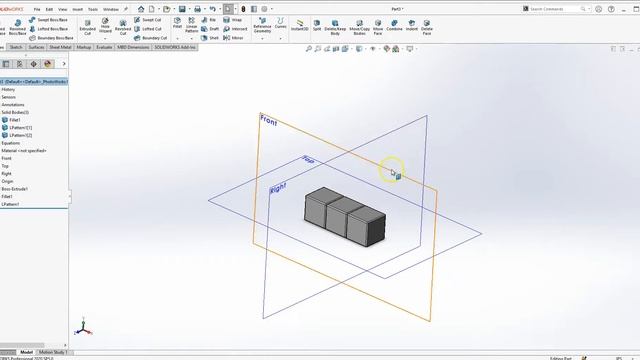
Task: Open the Tools menu
Action: [93, 9]
